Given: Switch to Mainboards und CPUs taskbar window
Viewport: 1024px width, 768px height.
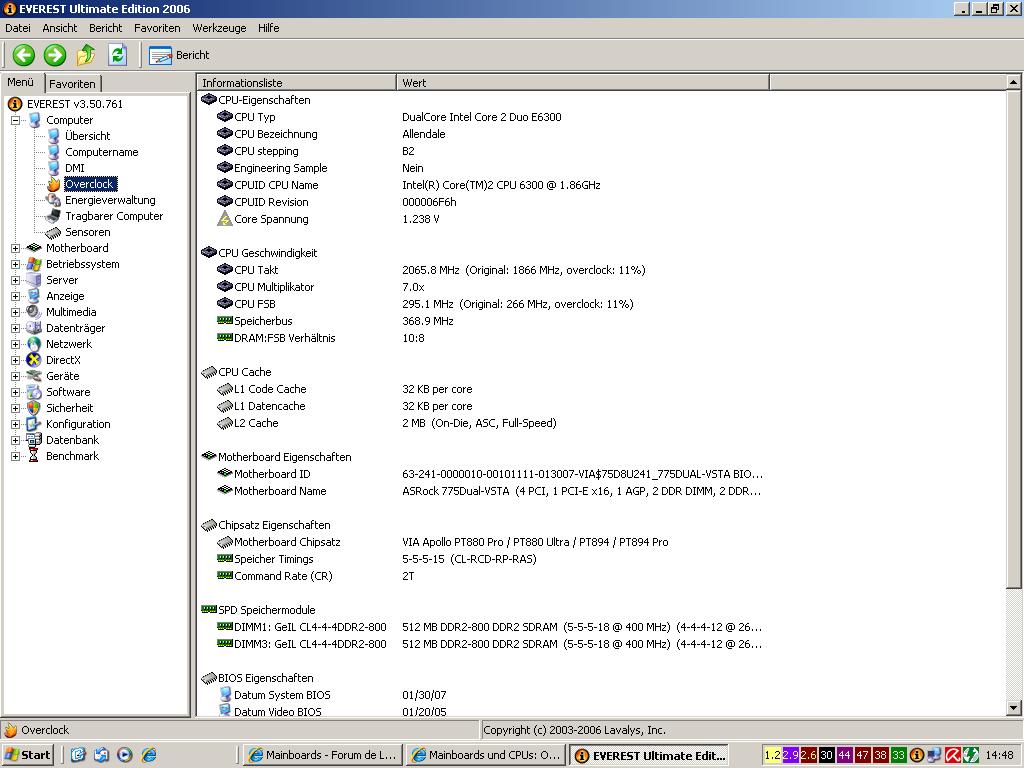Looking at the screenshot, I should pos(485,755).
